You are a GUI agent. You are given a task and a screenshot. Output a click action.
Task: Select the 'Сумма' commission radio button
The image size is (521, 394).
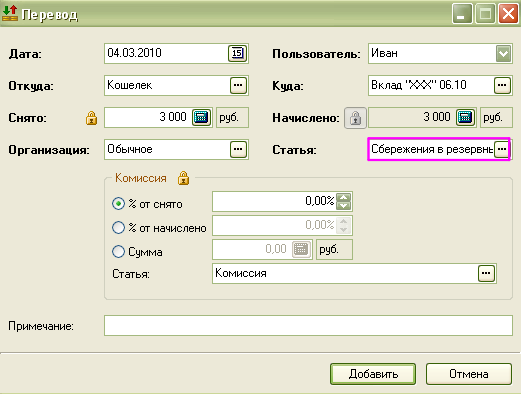coord(118,252)
